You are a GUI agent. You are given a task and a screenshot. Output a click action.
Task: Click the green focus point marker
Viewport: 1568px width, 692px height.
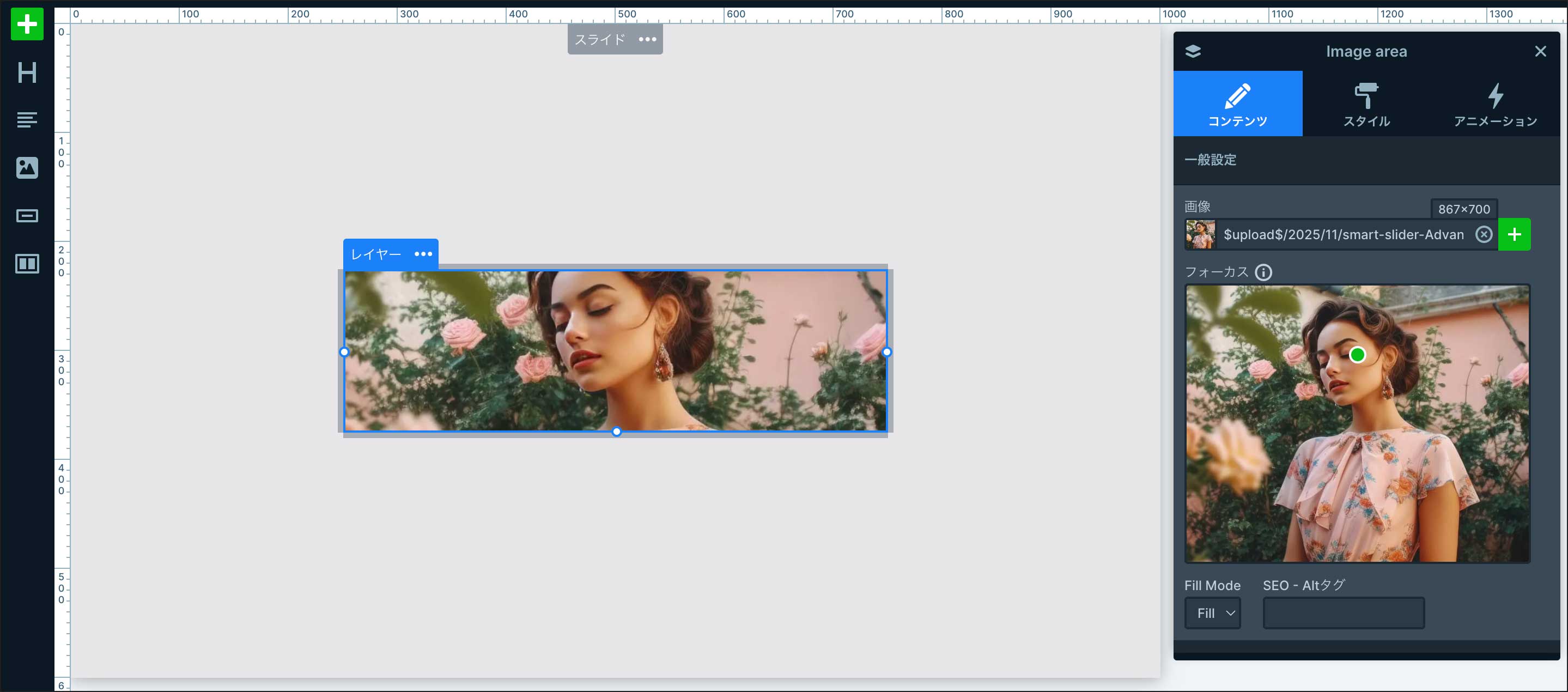1357,355
